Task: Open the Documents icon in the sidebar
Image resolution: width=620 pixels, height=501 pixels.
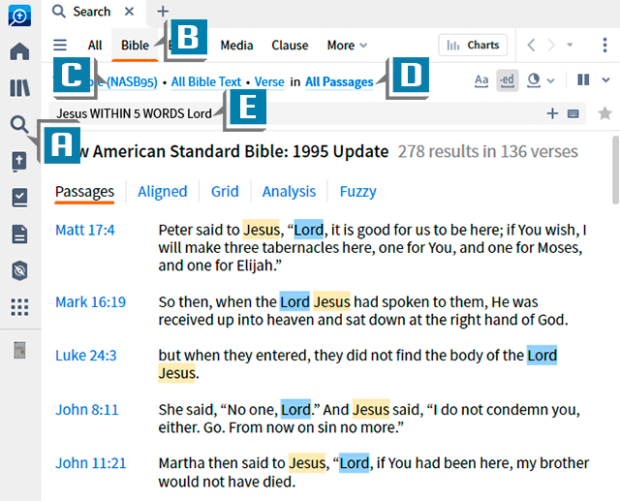Action: pyautogui.click(x=19, y=234)
